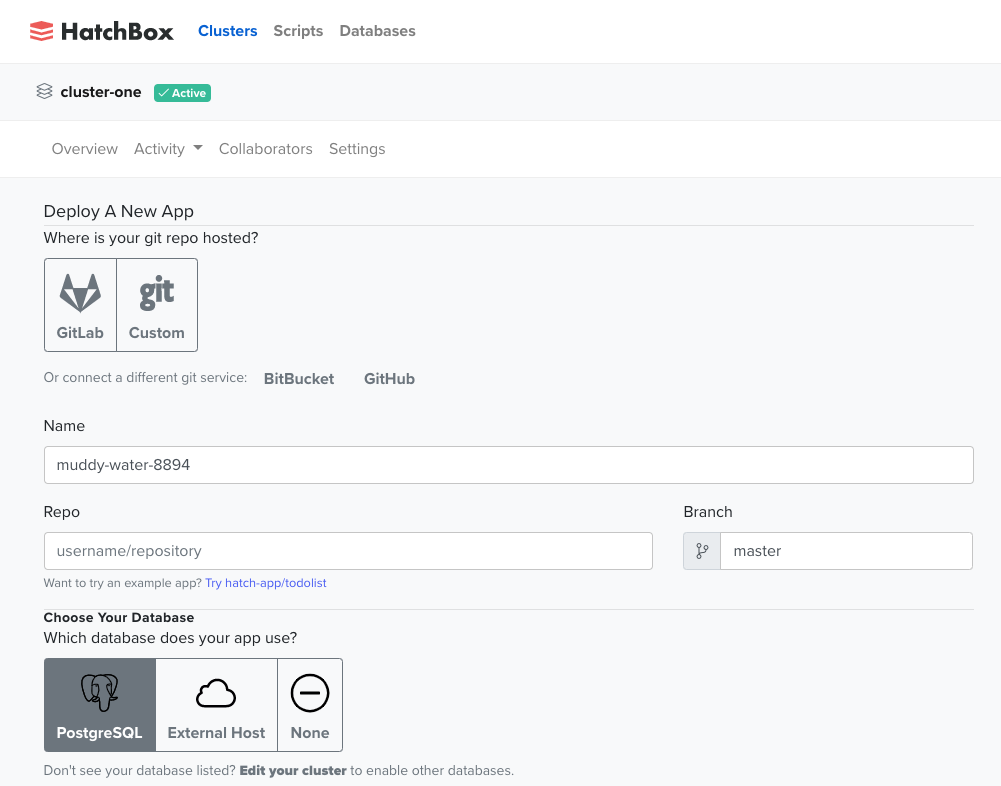Go to the cluster Overview tab
Viewport: 1001px width, 786px height.
coord(85,149)
